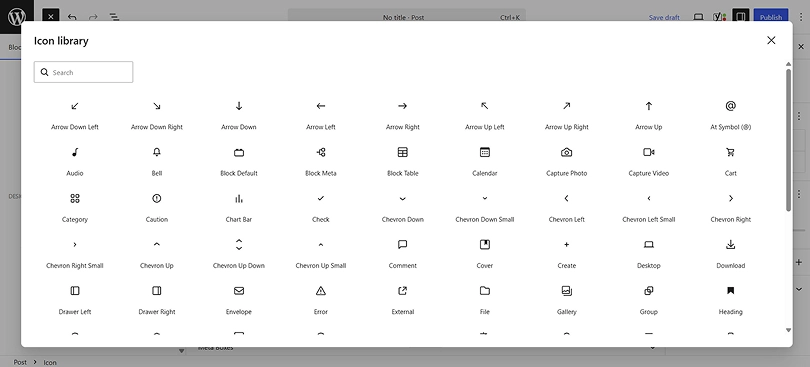Click the scrollbar down arrow

pyautogui.click(x=788, y=330)
